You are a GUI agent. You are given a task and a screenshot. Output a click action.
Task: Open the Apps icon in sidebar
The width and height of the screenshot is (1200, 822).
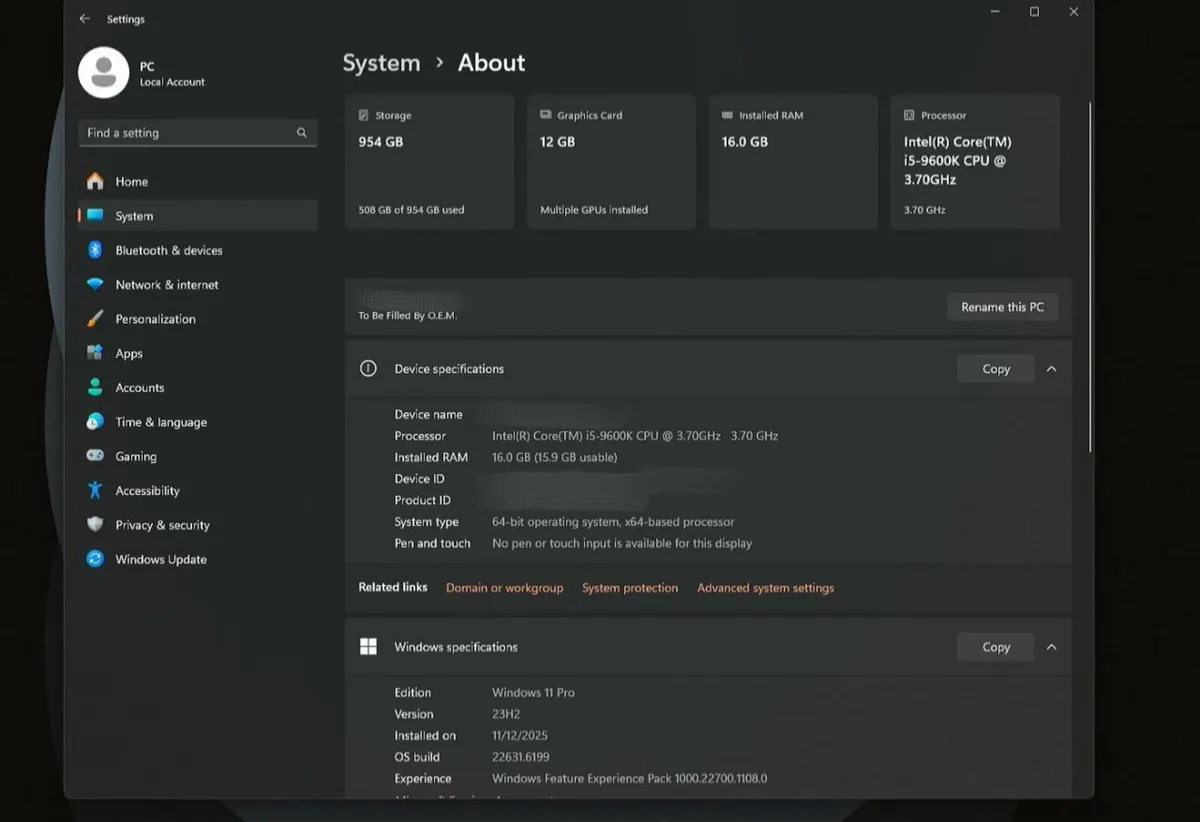tap(95, 353)
